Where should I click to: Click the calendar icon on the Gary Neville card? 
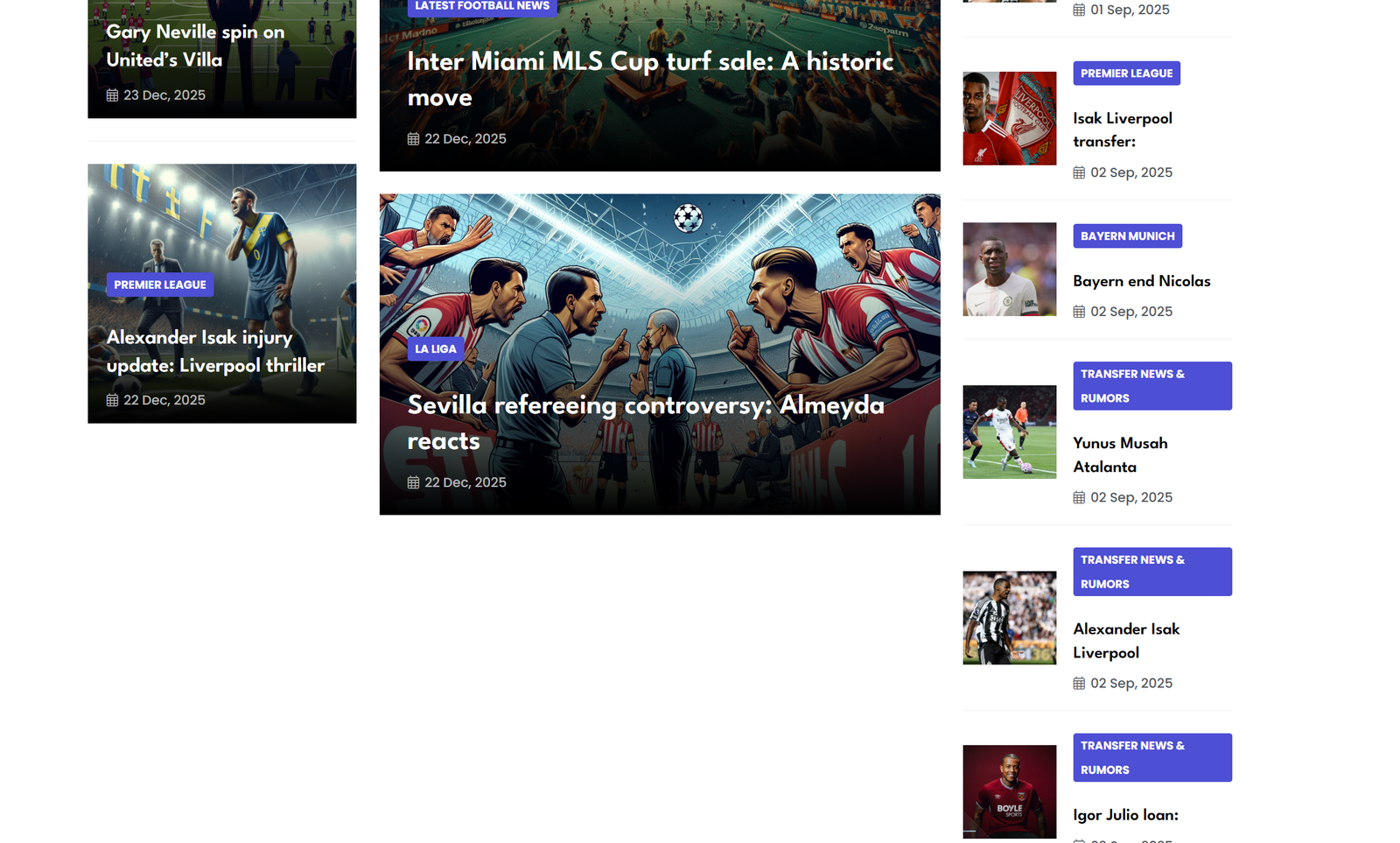pyautogui.click(x=112, y=95)
